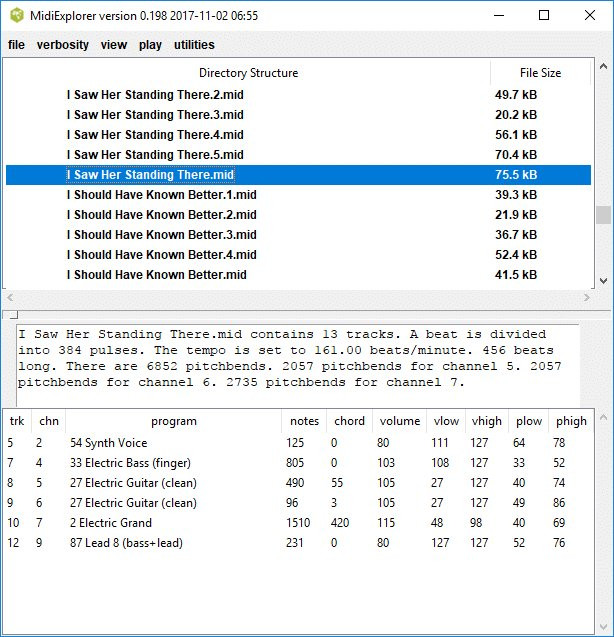Click the volume column header
The width and height of the screenshot is (614, 637).
(x=400, y=421)
